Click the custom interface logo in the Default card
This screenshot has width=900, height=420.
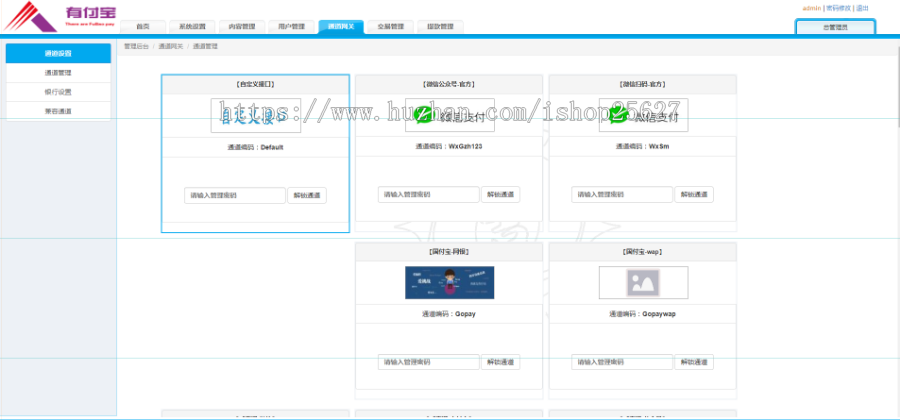point(255,115)
